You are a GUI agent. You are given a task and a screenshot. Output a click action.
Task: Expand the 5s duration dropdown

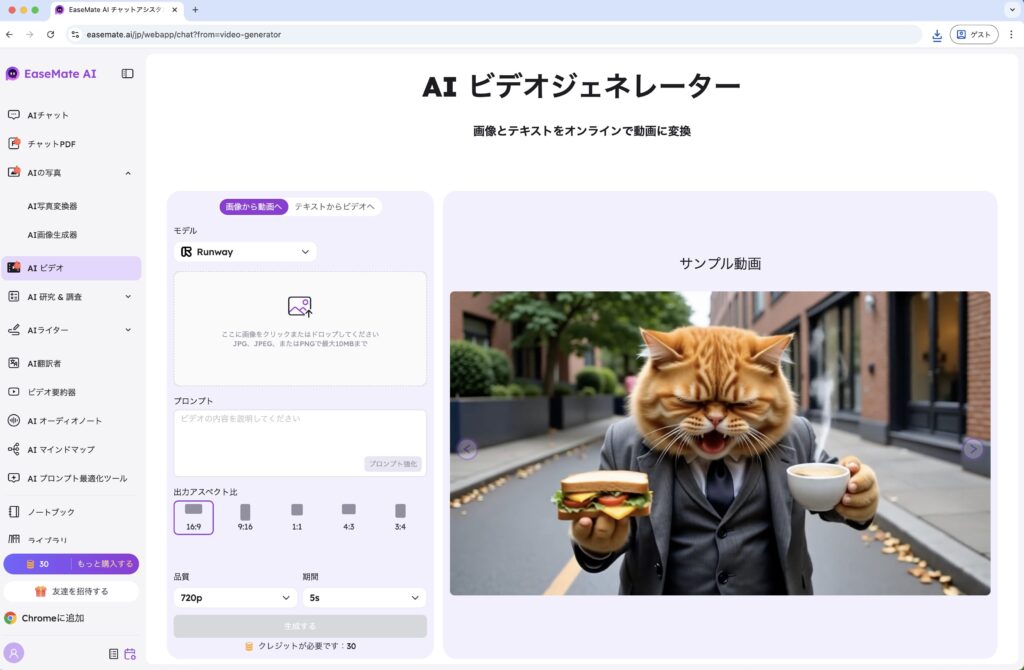[x=364, y=598]
